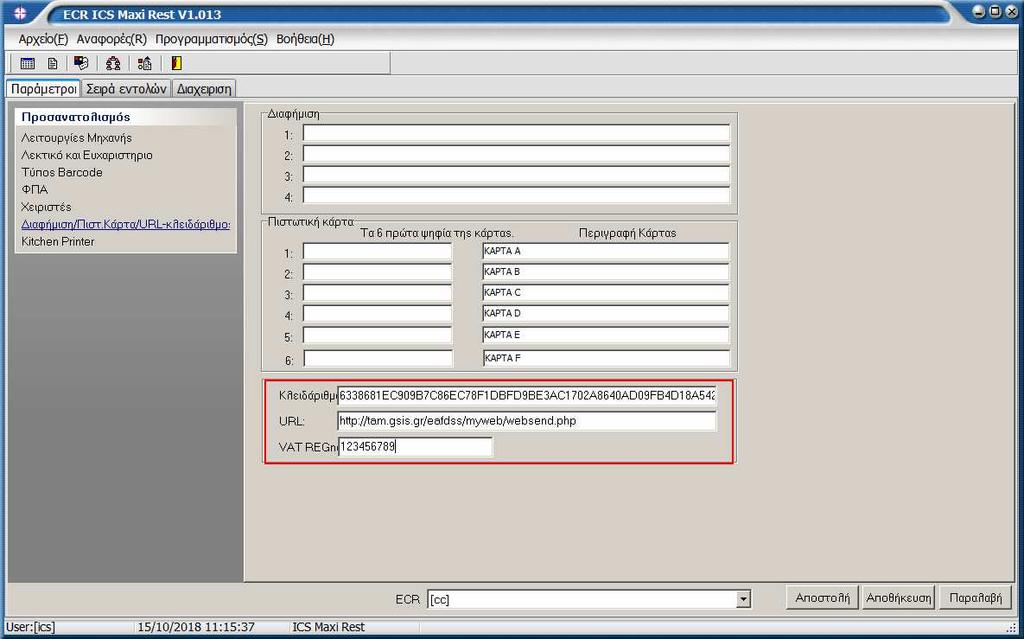The height and width of the screenshot is (639, 1024).
Task: Expand the ECR dropdown arrow
Action: click(743, 600)
